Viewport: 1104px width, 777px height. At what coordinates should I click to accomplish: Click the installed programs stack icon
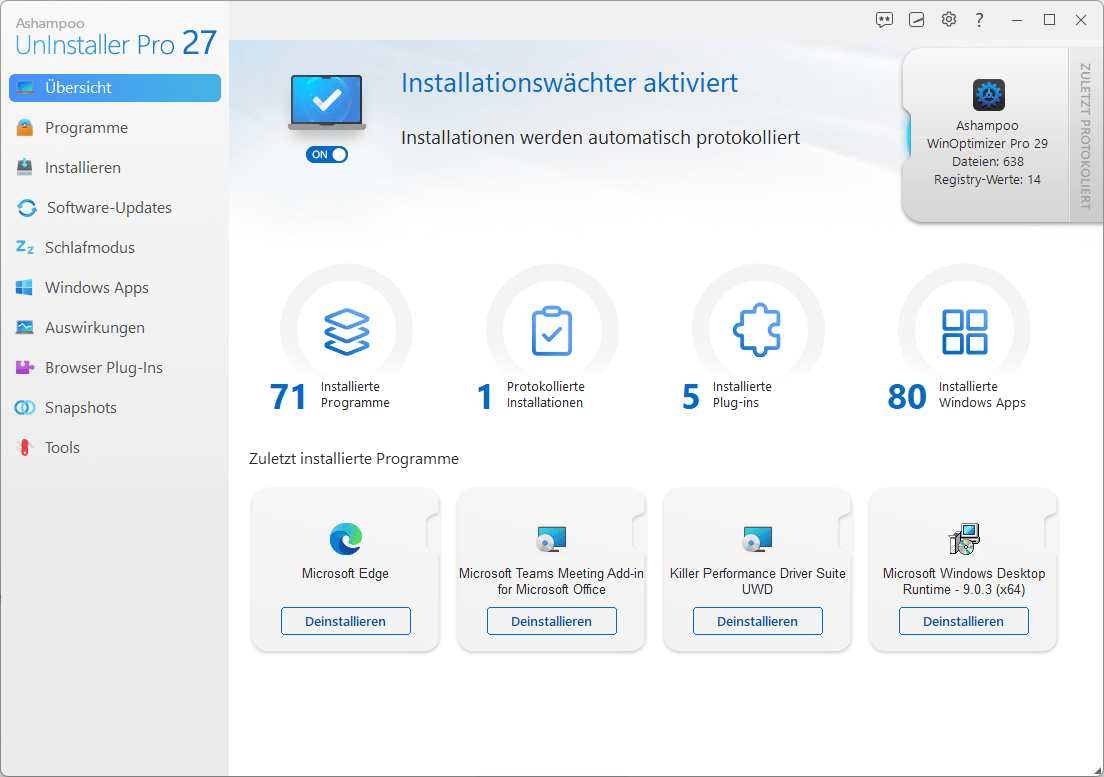tap(346, 331)
